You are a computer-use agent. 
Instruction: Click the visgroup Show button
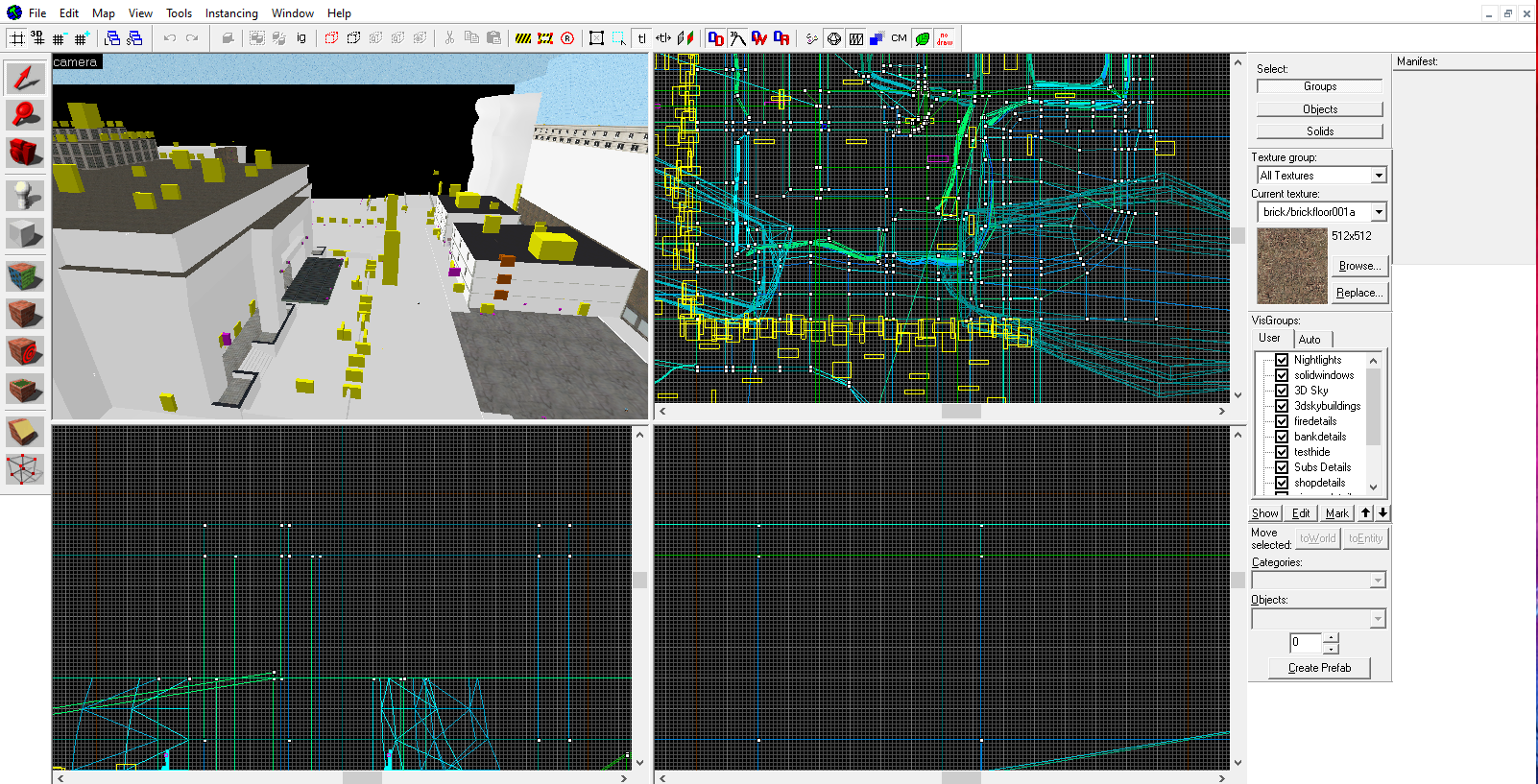pyautogui.click(x=1264, y=513)
